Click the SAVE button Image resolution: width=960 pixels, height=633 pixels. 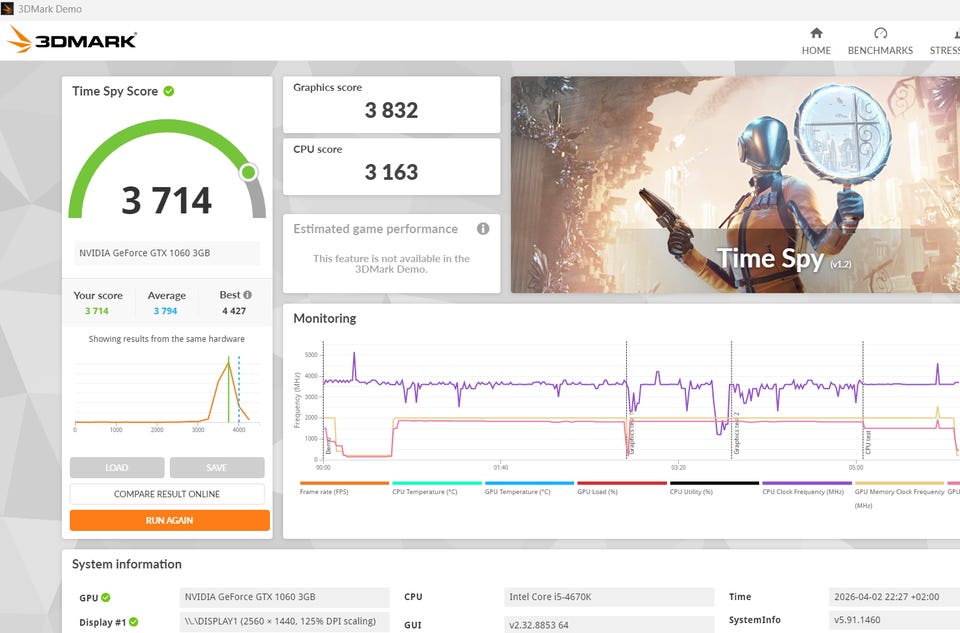(x=217, y=468)
